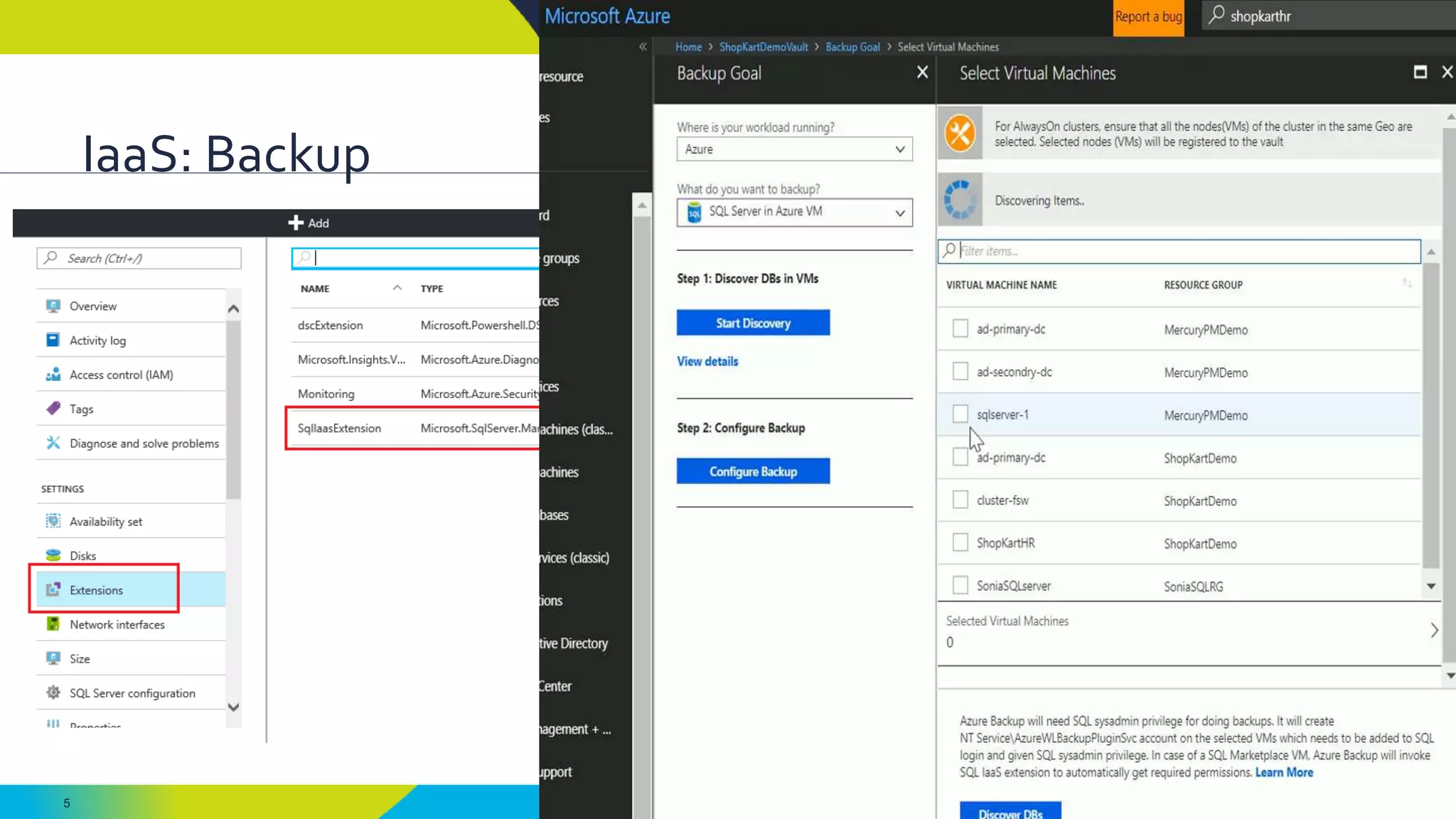This screenshot has width=1456, height=819.
Task: Open the Learn More link
Action: 1284,772
